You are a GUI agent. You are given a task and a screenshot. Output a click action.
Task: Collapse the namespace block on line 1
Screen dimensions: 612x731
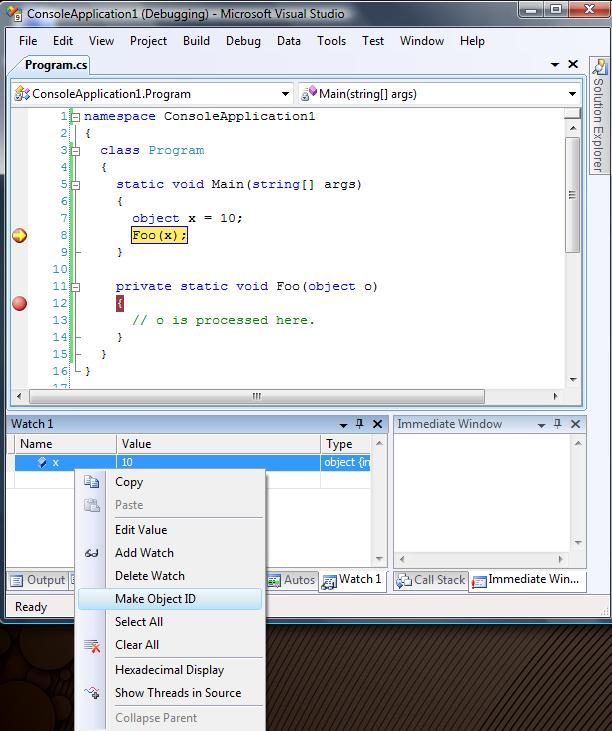click(x=76, y=117)
